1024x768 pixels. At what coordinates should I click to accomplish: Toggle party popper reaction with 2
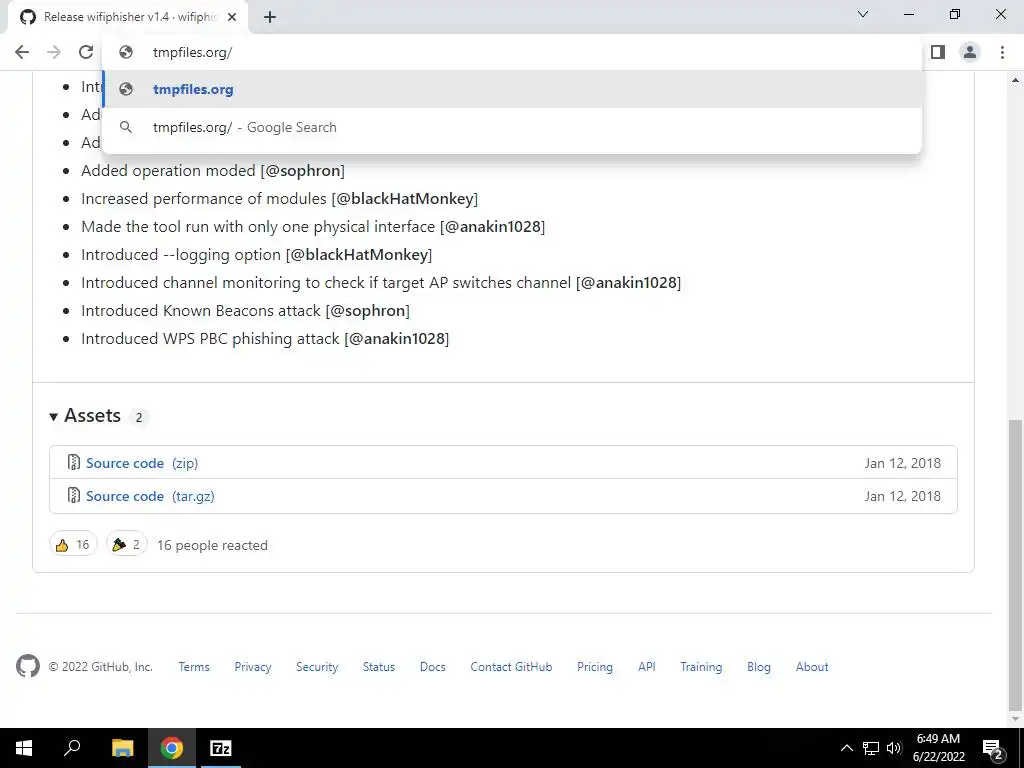(x=127, y=545)
